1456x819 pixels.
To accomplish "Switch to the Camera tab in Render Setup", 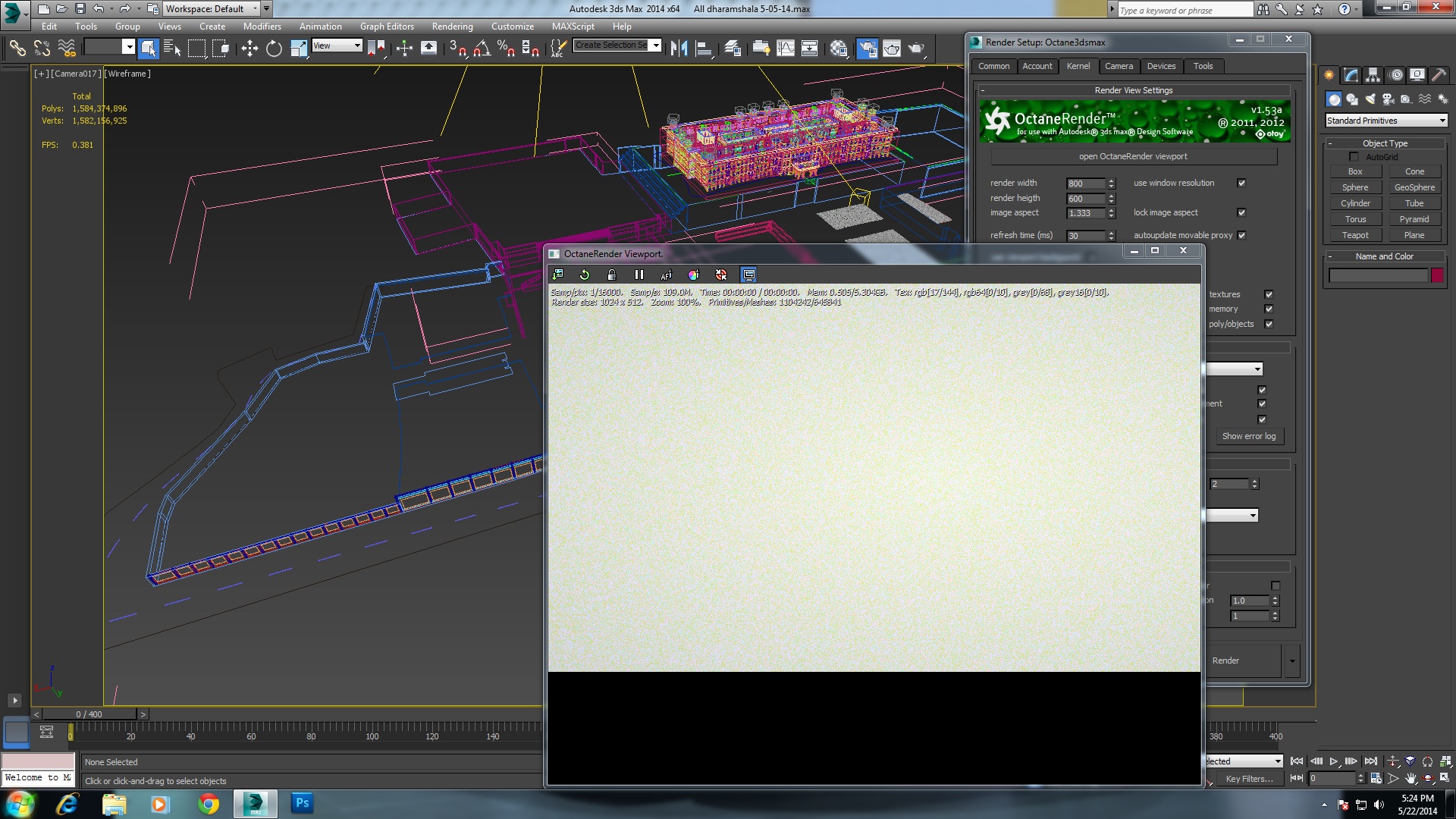I will pyautogui.click(x=1119, y=66).
